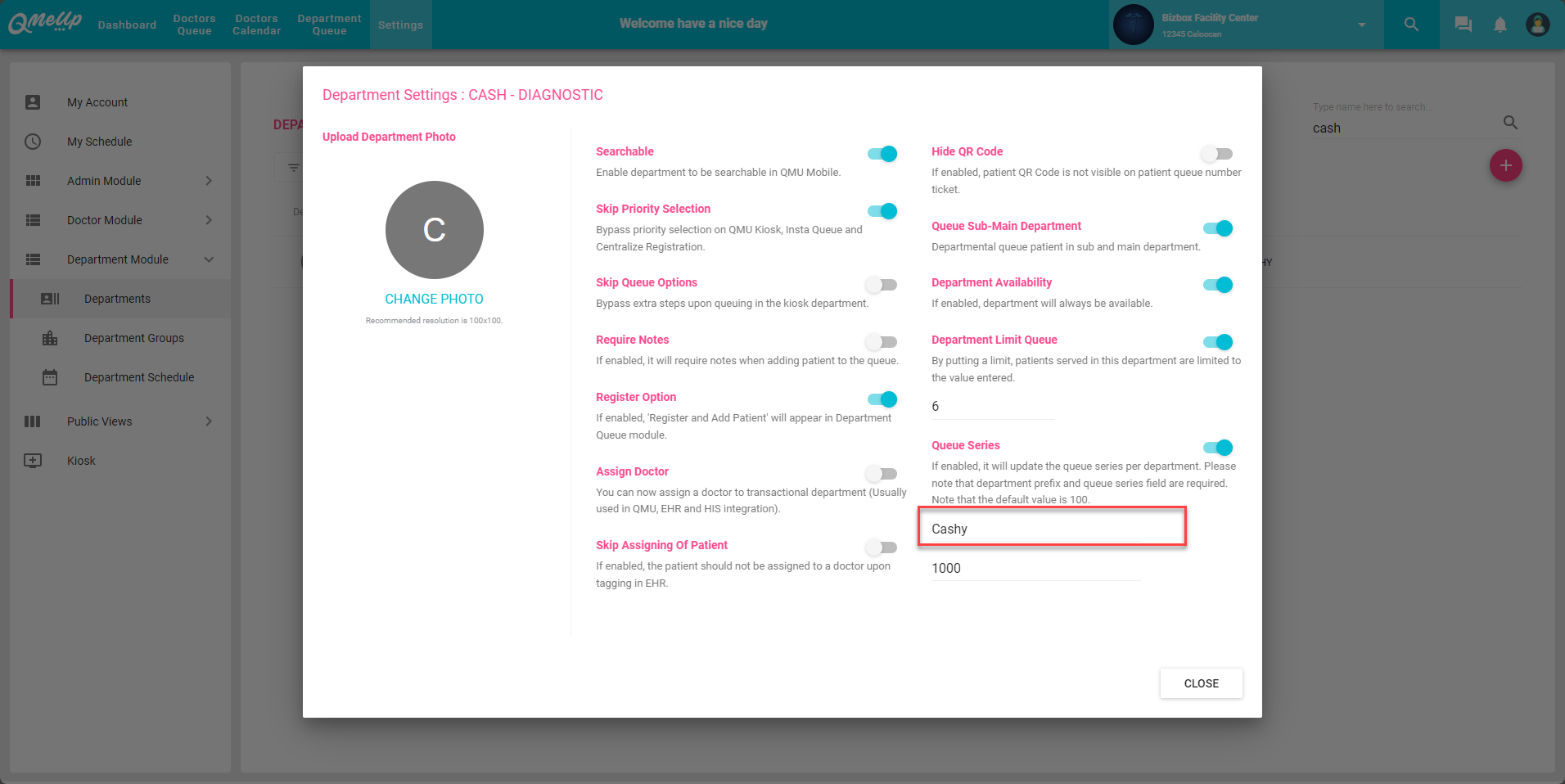Enable the Hide QR Code toggle
Screen dimensions: 1565x784
point(1216,153)
